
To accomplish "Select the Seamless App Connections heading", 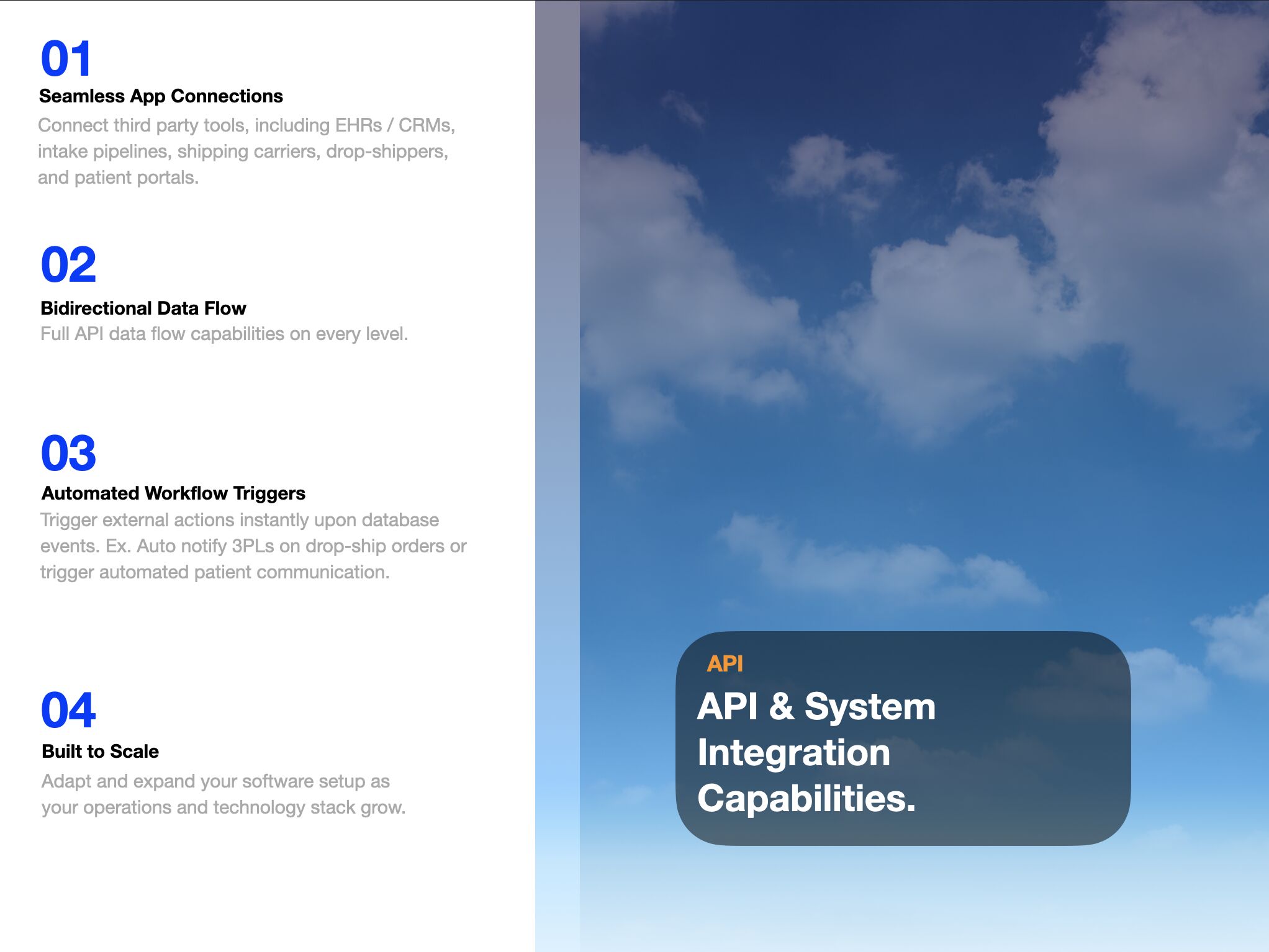I will click(x=161, y=96).
